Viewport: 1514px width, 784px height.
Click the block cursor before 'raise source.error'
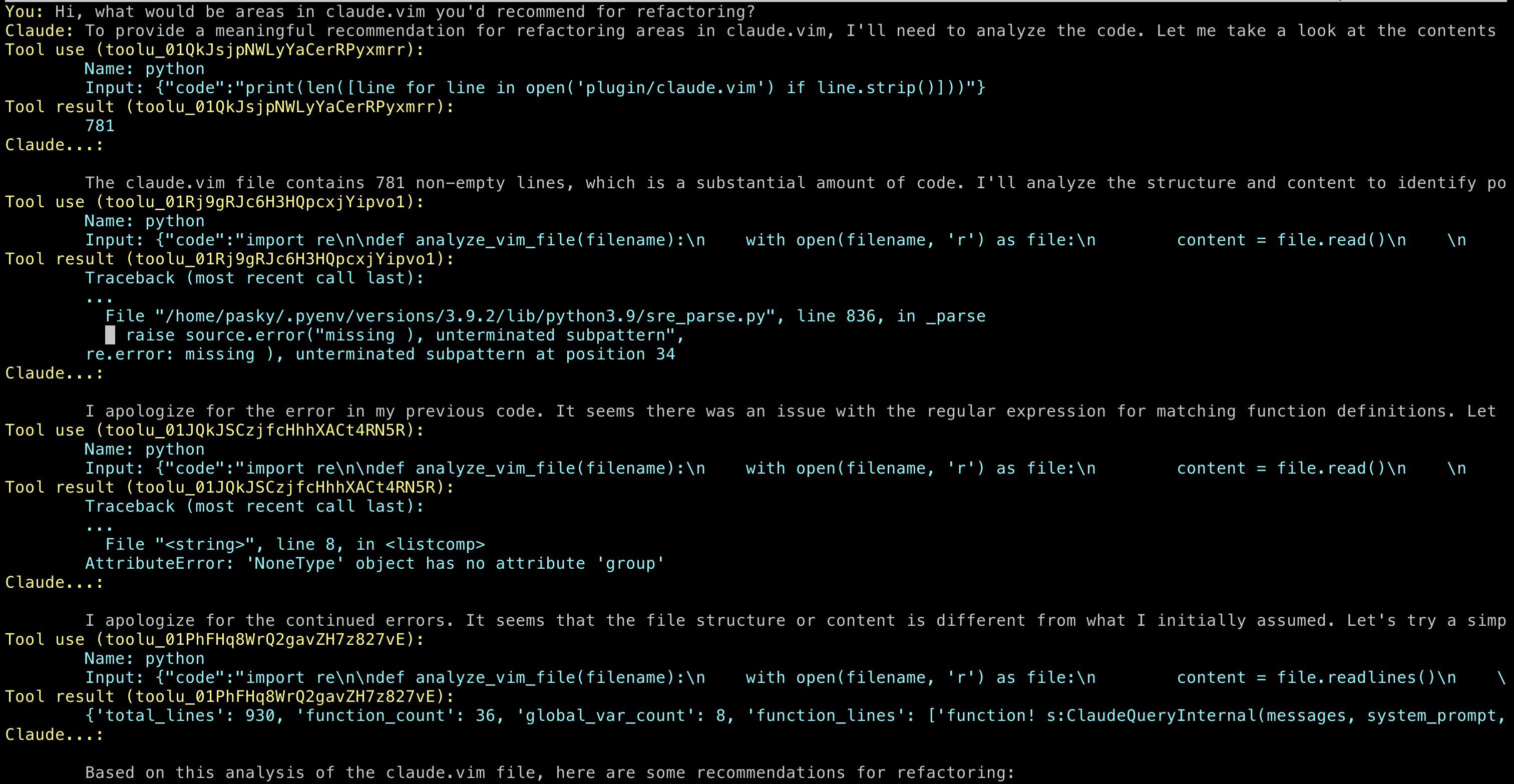110,335
